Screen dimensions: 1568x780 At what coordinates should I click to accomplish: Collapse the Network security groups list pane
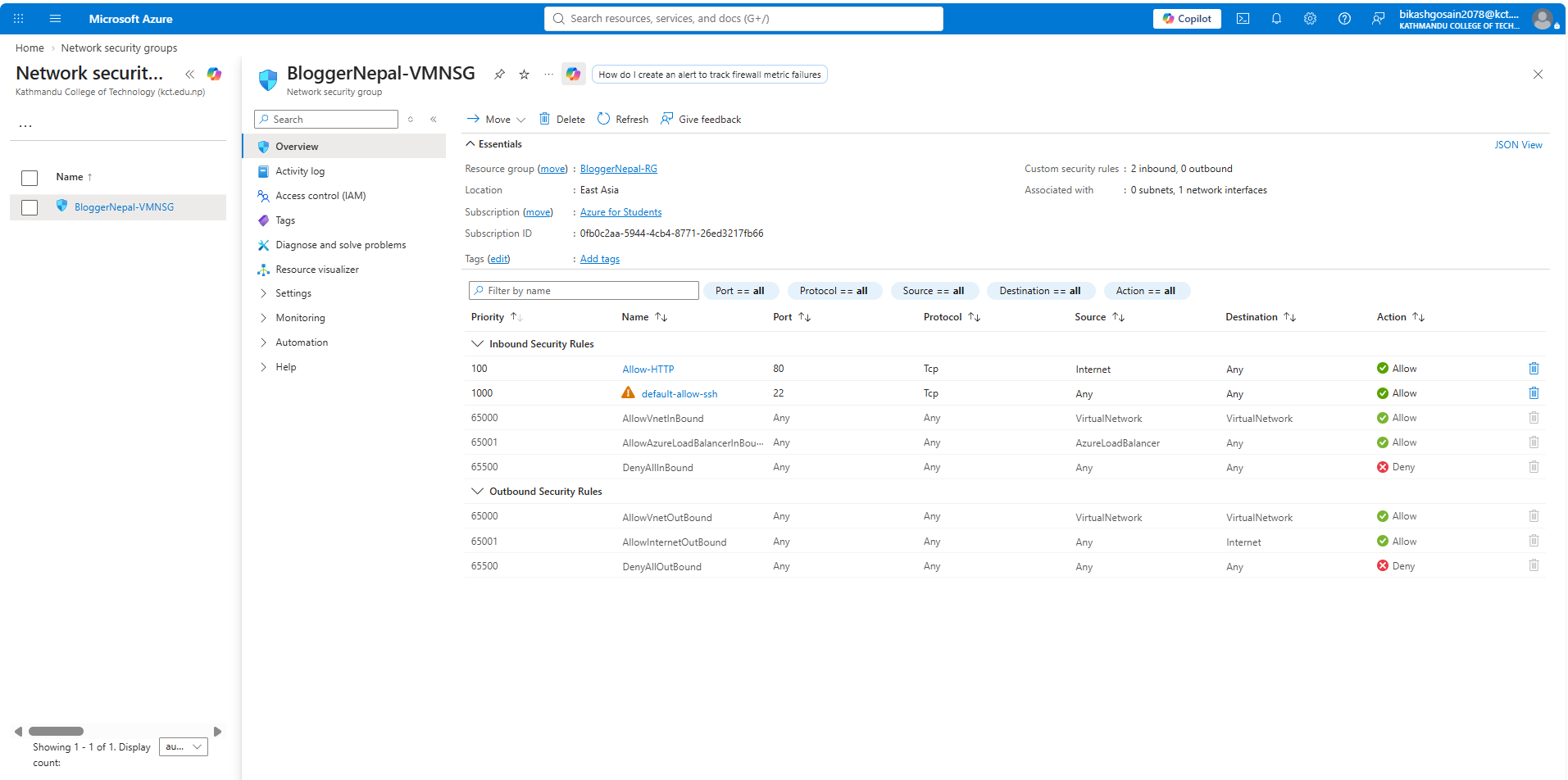pyautogui.click(x=190, y=74)
